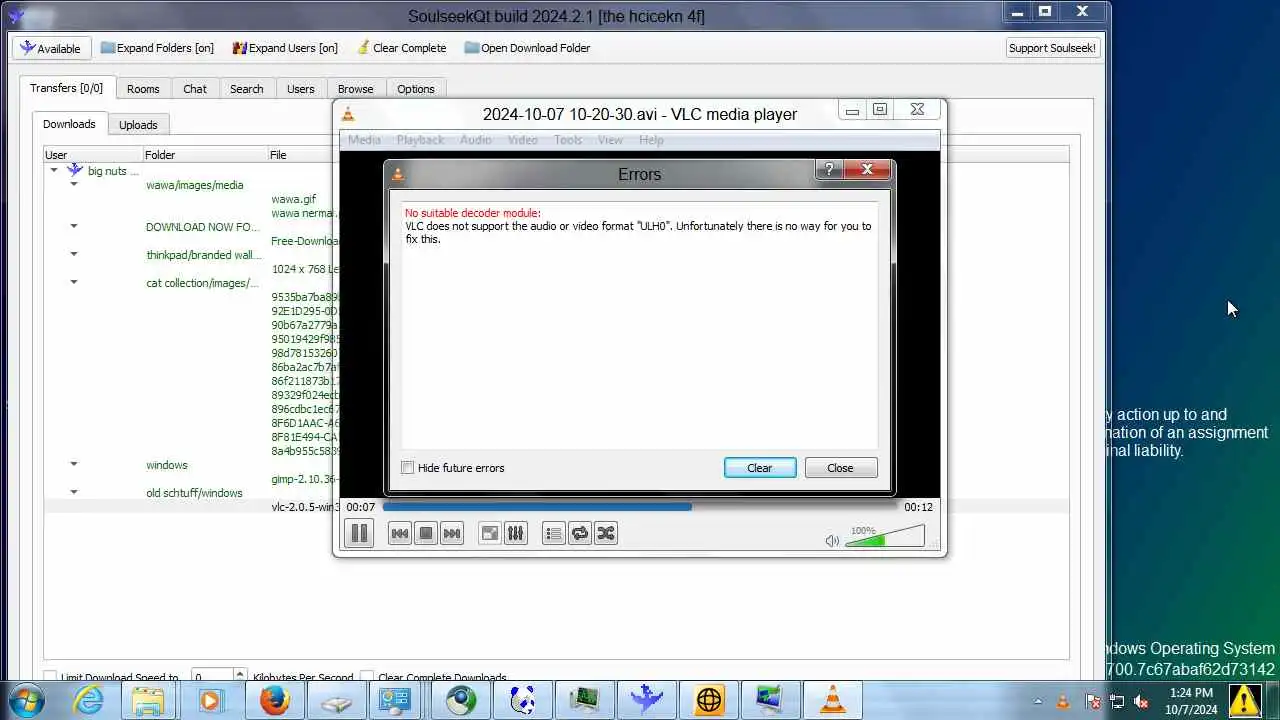Click the muted speaker tray icon
Image resolution: width=1280 pixels, height=720 pixels.
(x=1141, y=701)
